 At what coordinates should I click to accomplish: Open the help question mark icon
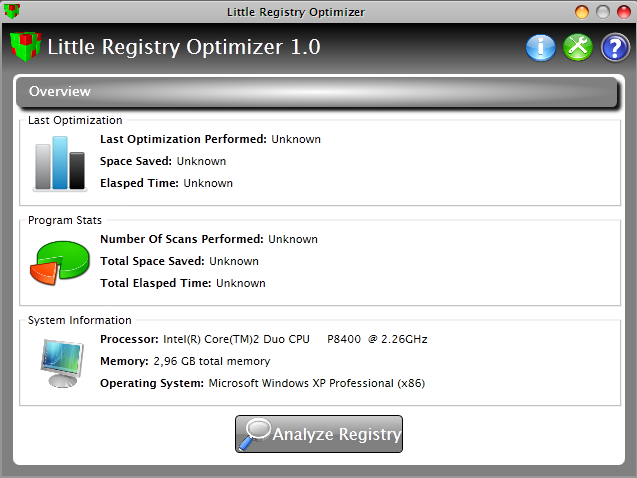pyautogui.click(x=615, y=47)
